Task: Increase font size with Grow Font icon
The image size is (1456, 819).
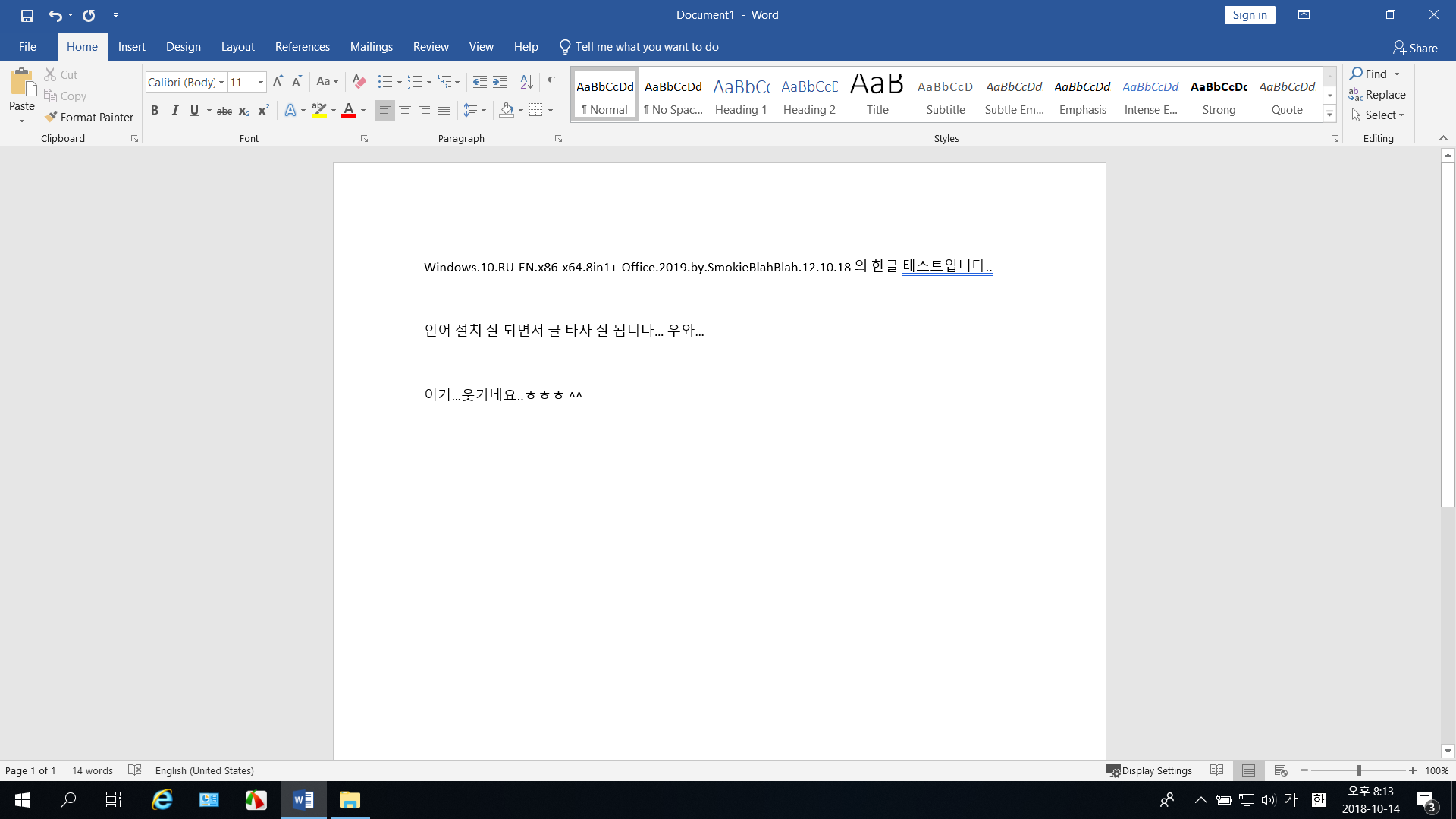Action: tap(278, 82)
